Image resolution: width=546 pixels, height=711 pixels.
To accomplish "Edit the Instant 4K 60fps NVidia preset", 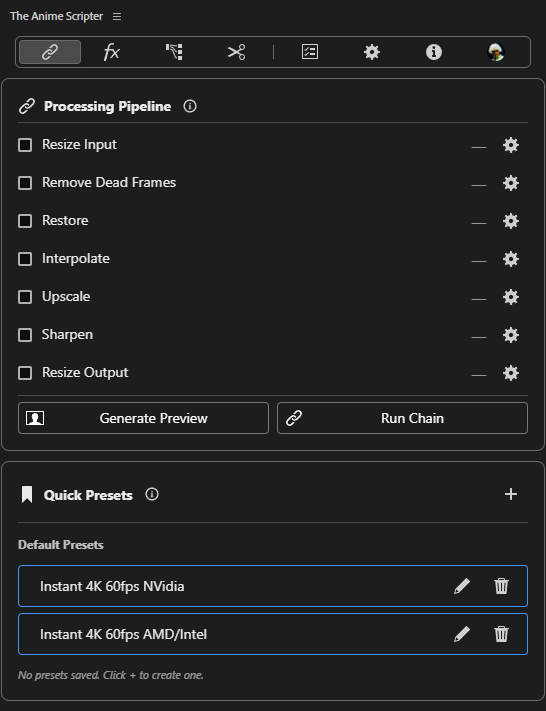I will tap(462, 586).
